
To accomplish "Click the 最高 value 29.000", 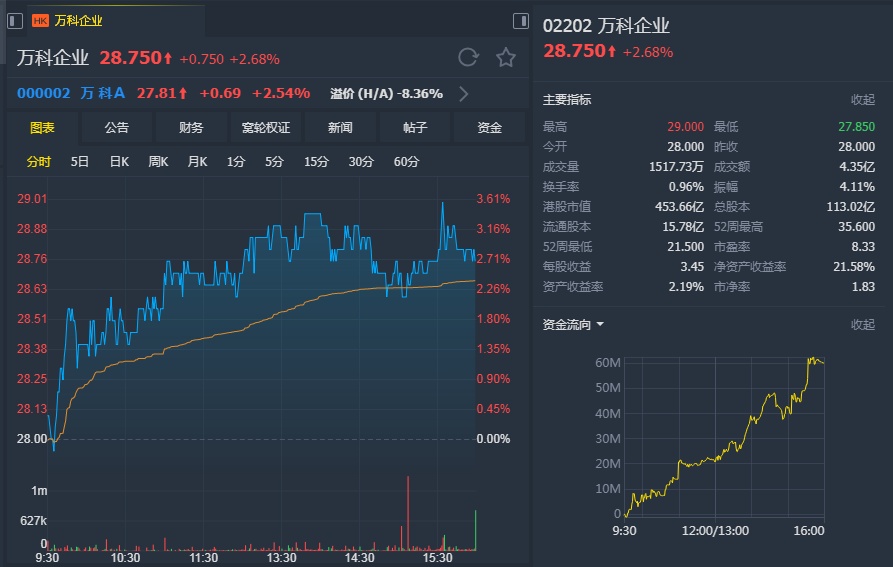I will (x=685, y=127).
